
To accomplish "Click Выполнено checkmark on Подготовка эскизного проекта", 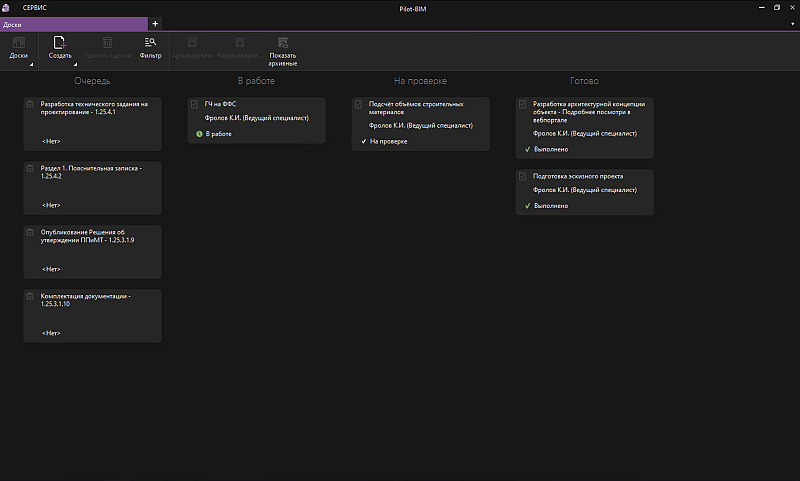I will [x=527, y=205].
